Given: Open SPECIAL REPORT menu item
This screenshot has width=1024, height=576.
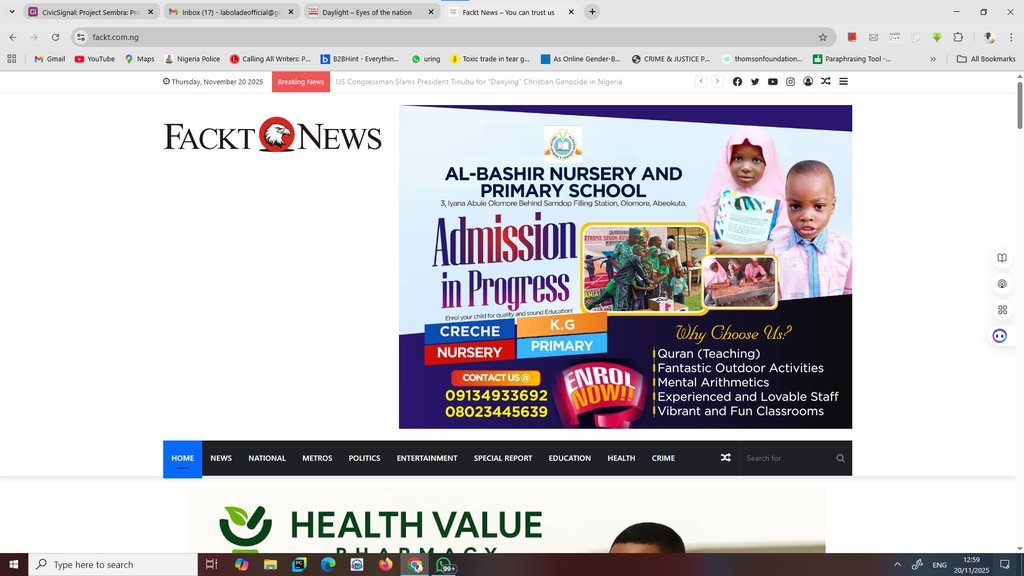Looking at the screenshot, I should (x=503, y=458).
